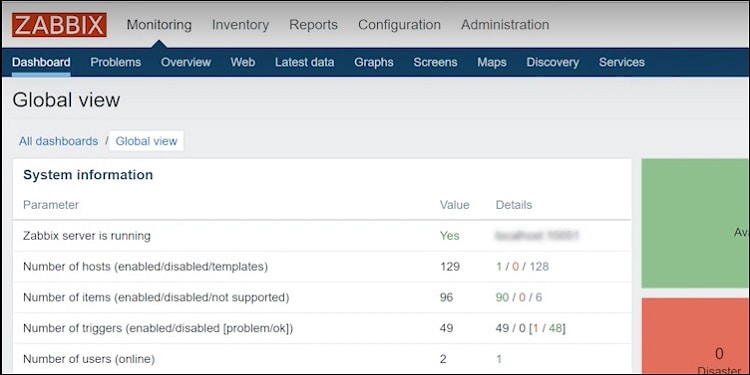The width and height of the screenshot is (750, 375).
Task: Click the hosts value 129
Action: (x=450, y=266)
